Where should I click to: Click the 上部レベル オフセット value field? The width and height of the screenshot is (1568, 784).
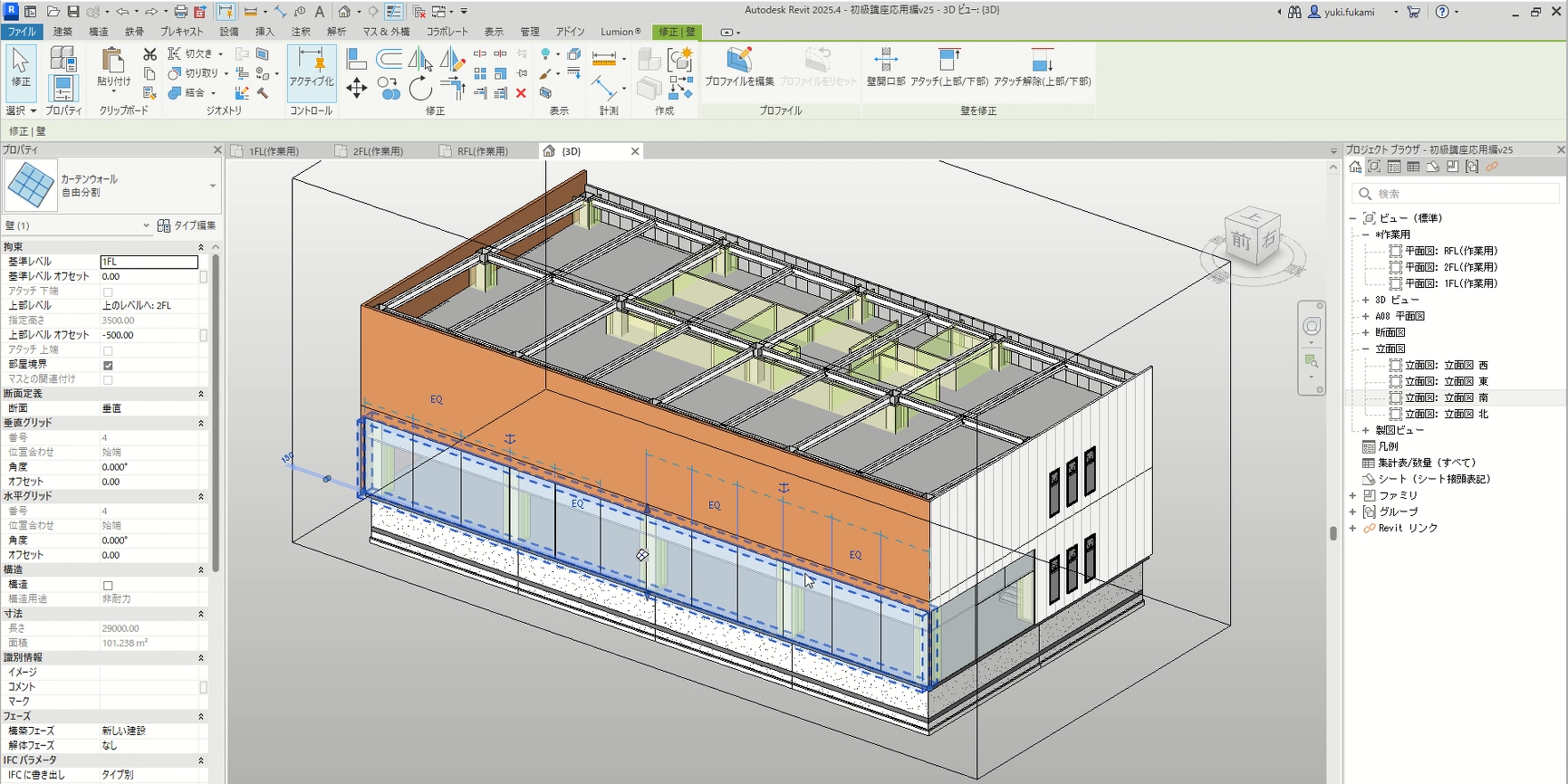click(149, 335)
